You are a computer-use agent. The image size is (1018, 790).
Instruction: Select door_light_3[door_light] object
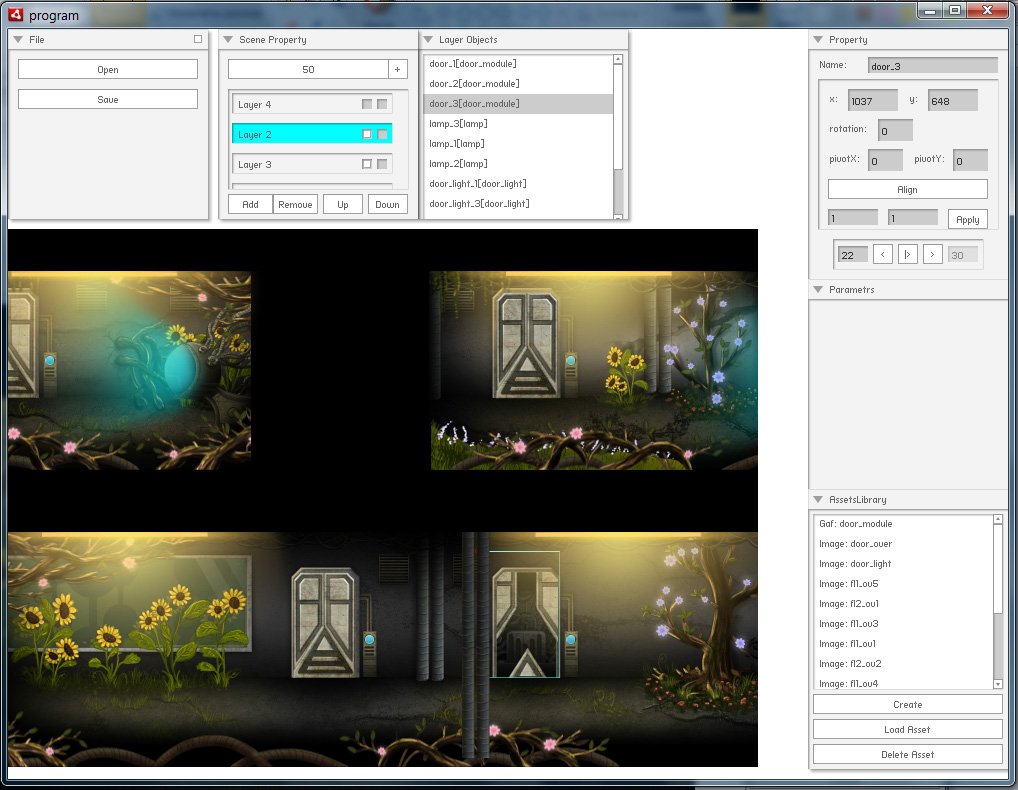point(518,204)
